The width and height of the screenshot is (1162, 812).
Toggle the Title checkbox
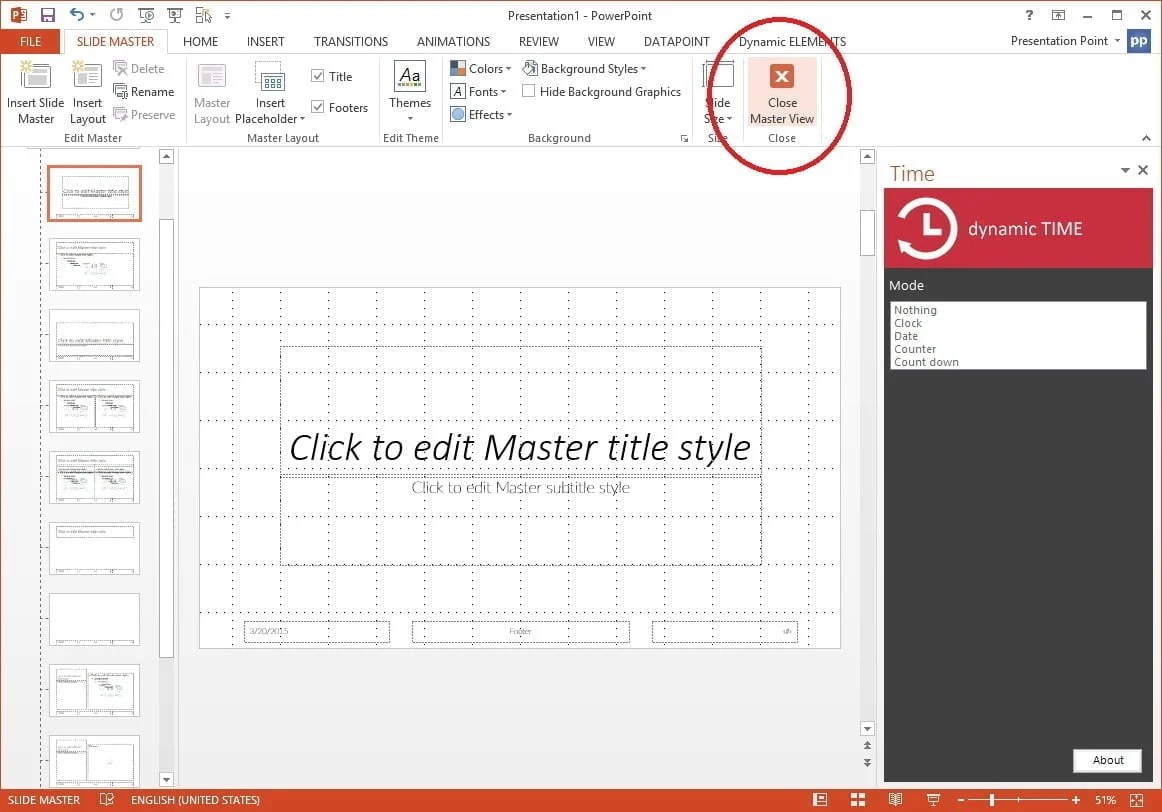[318, 75]
